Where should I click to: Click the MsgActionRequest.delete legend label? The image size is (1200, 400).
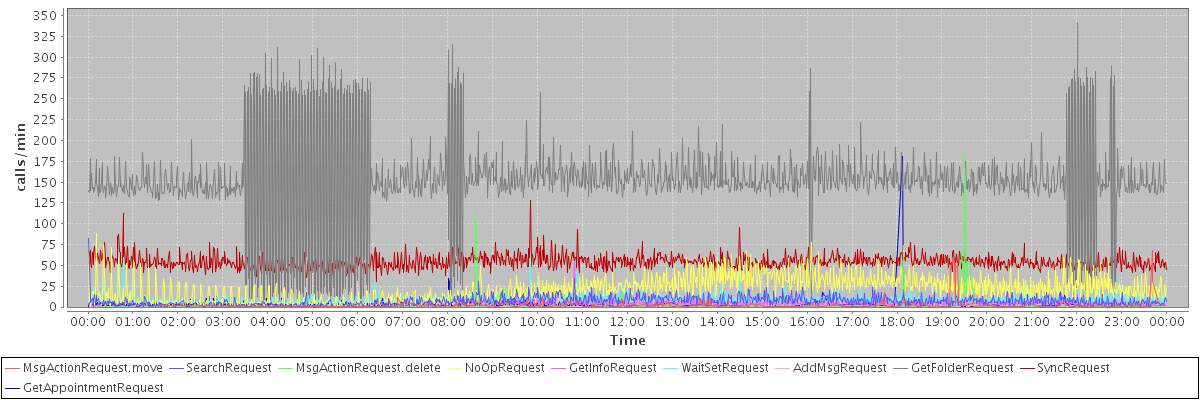click(368, 368)
